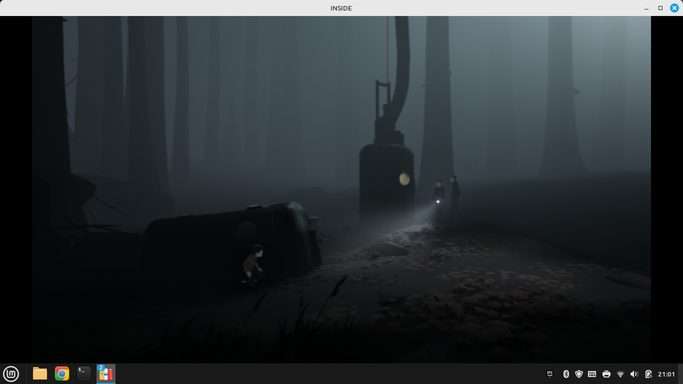Image resolution: width=683 pixels, height=384 pixels.
Task: Minimize the INSIDE game window
Action: tap(646, 8)
